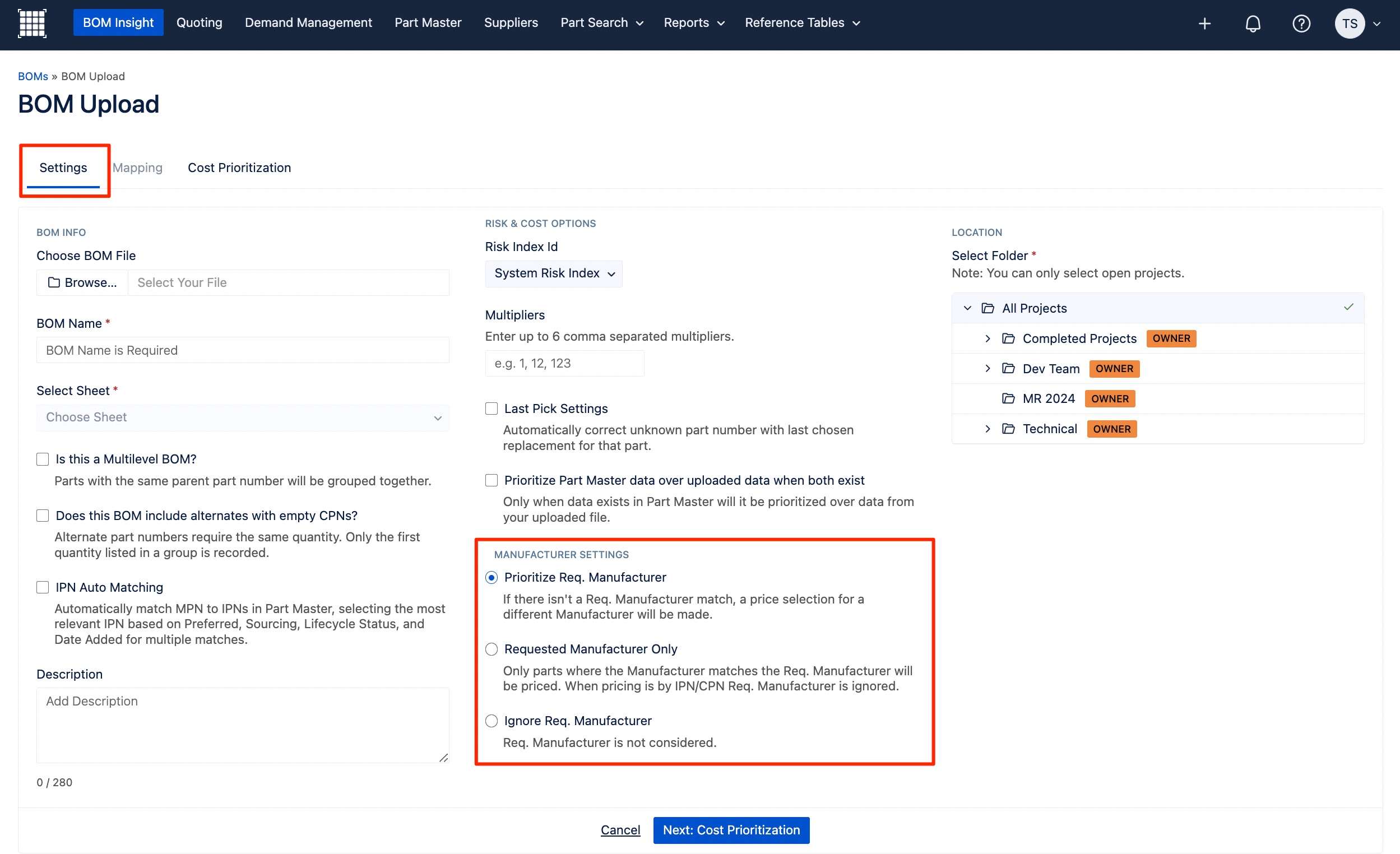The width and height of the screenshot is (1400, 854).
Task: Open BOM Insight in the navbar
Action: tap(118, 23)
